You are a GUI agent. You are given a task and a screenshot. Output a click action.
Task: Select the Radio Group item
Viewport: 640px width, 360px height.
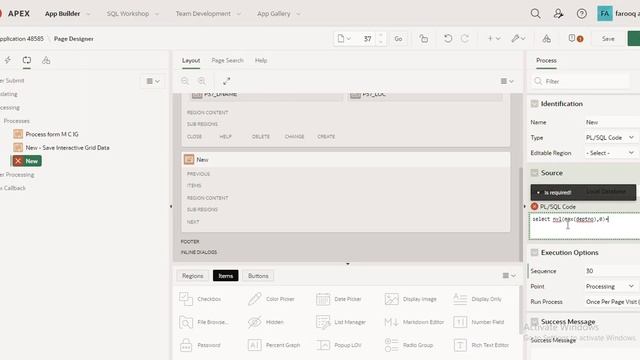(x=409, y=345)
